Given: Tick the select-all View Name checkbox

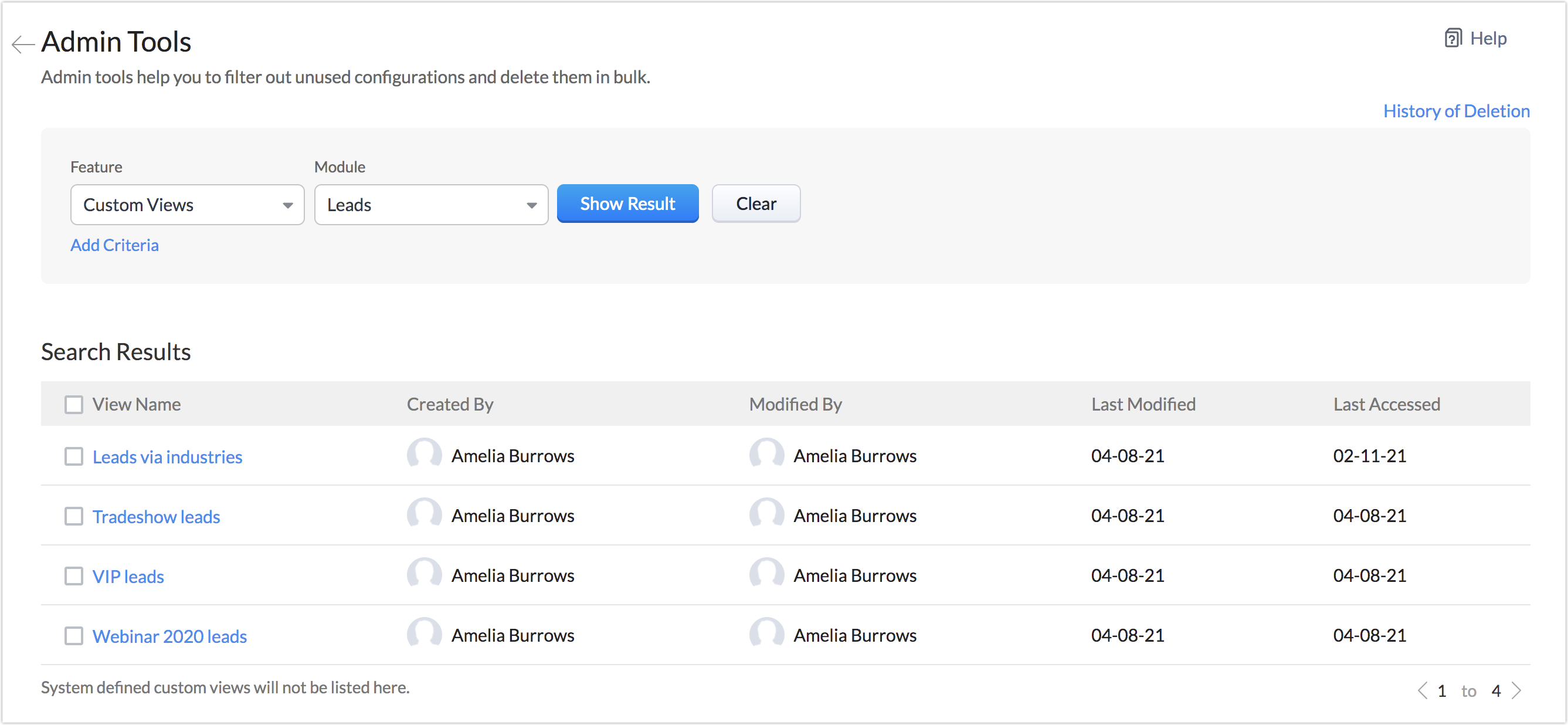Looking at the screenshot, I should point(74,404).
